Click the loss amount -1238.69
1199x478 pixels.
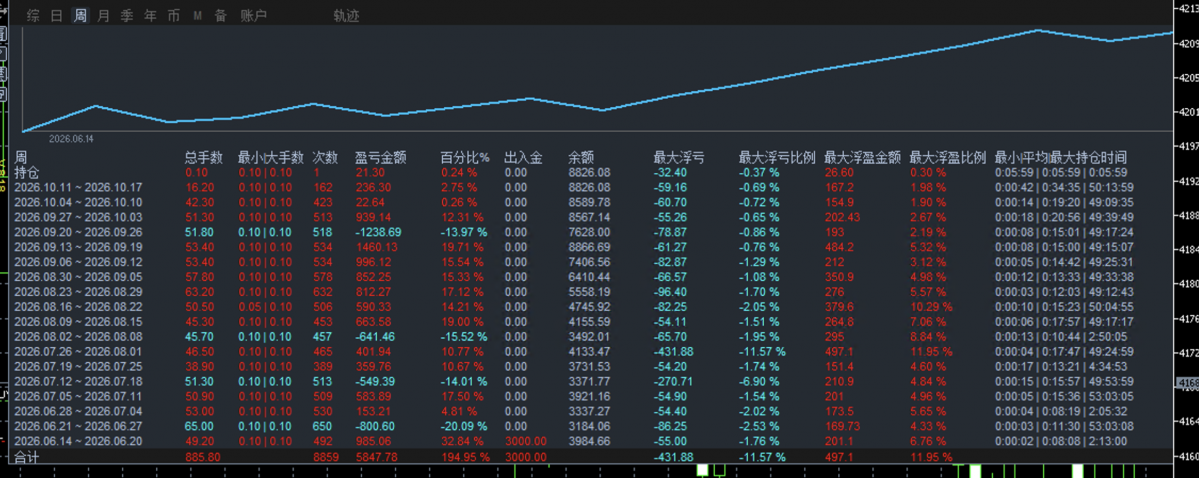tap(379, 232)
